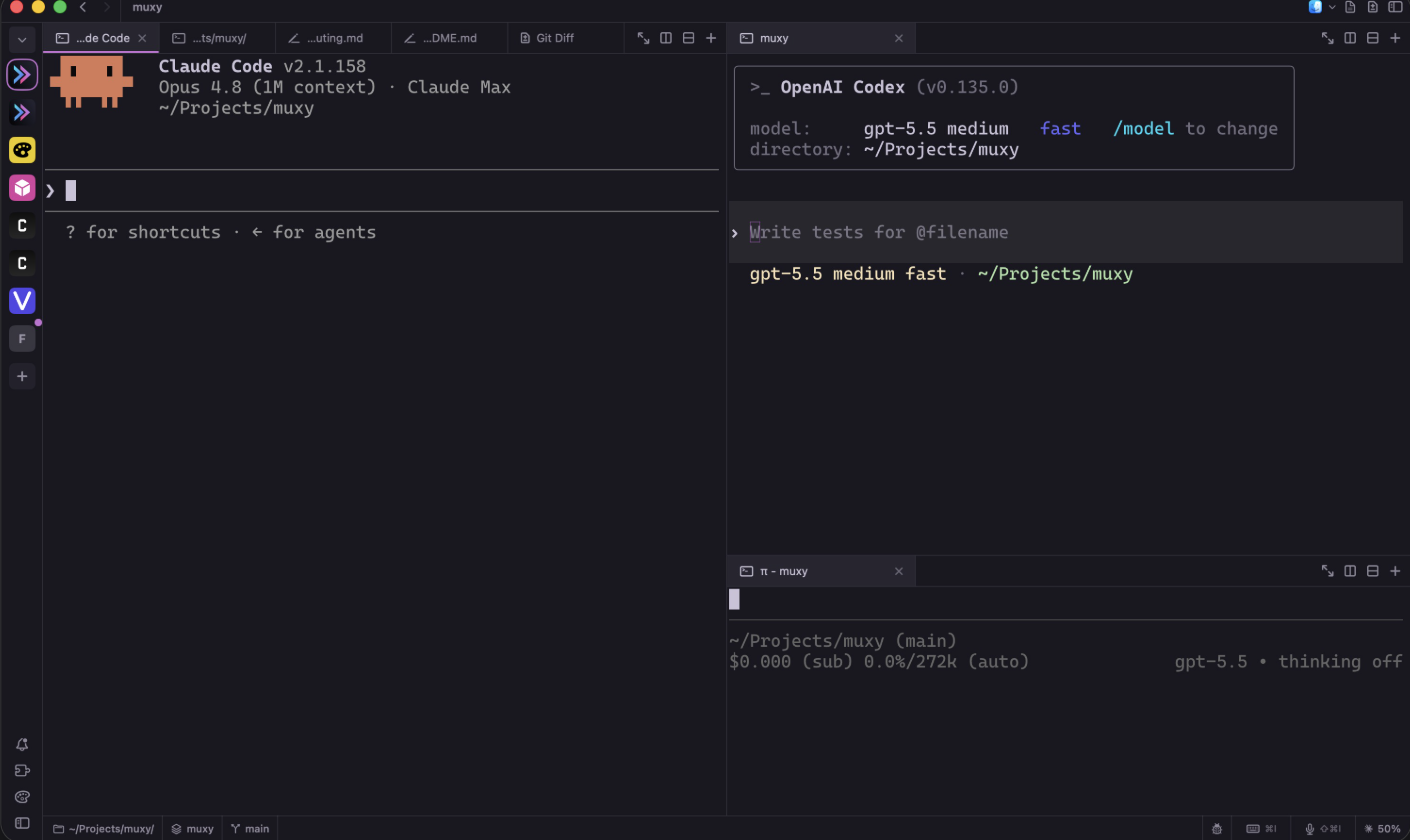Open the second Muxy arrows project in the sidebar

click(x=22, y=112)
